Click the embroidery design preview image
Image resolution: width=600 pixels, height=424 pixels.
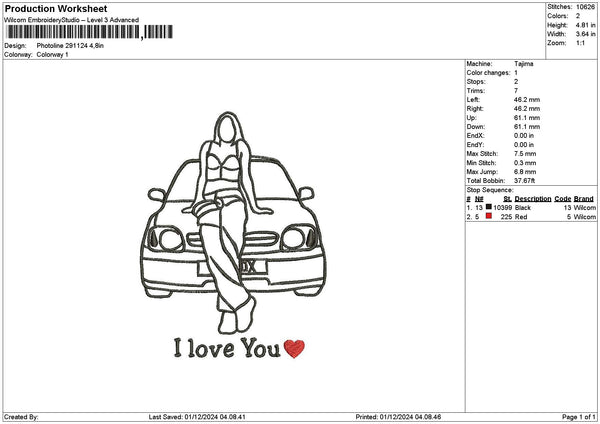click(x=233, y=235)
